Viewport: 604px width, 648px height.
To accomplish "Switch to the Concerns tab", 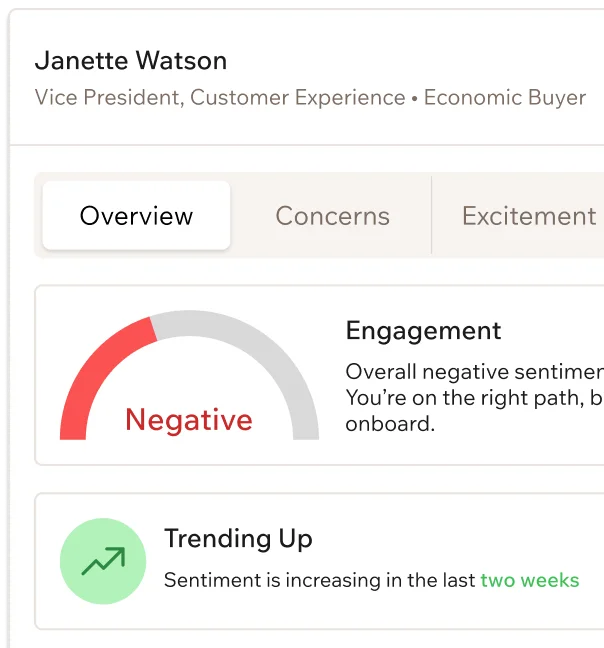I will tap(333, 215).
